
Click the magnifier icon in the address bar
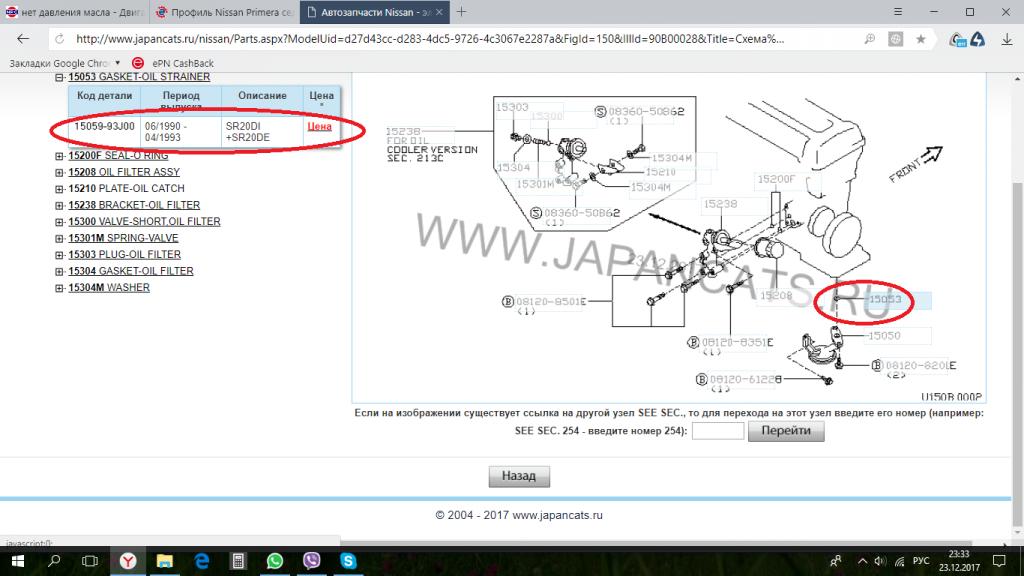point(869,39)
